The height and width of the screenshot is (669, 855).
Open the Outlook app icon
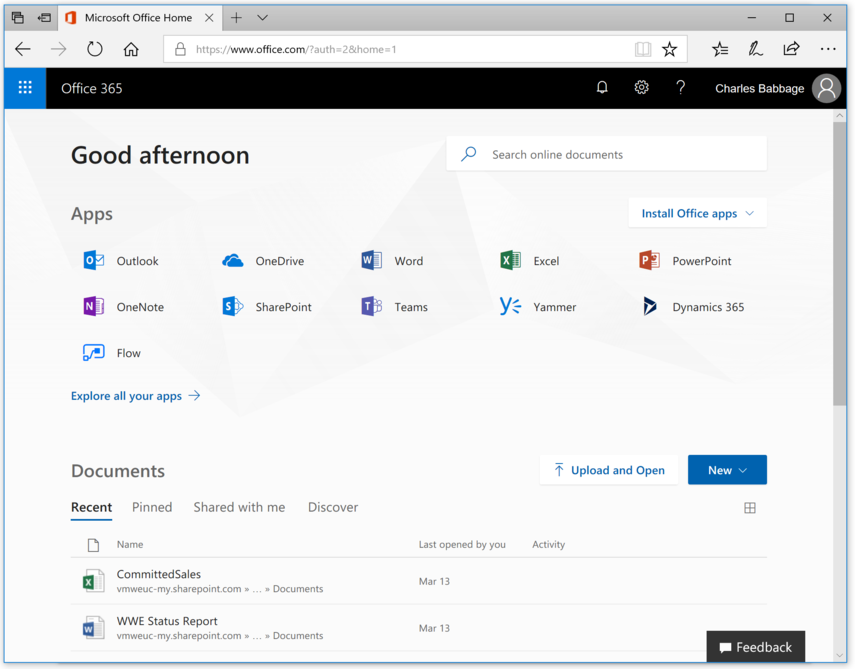pyautogui.click(x=94, y=261)
